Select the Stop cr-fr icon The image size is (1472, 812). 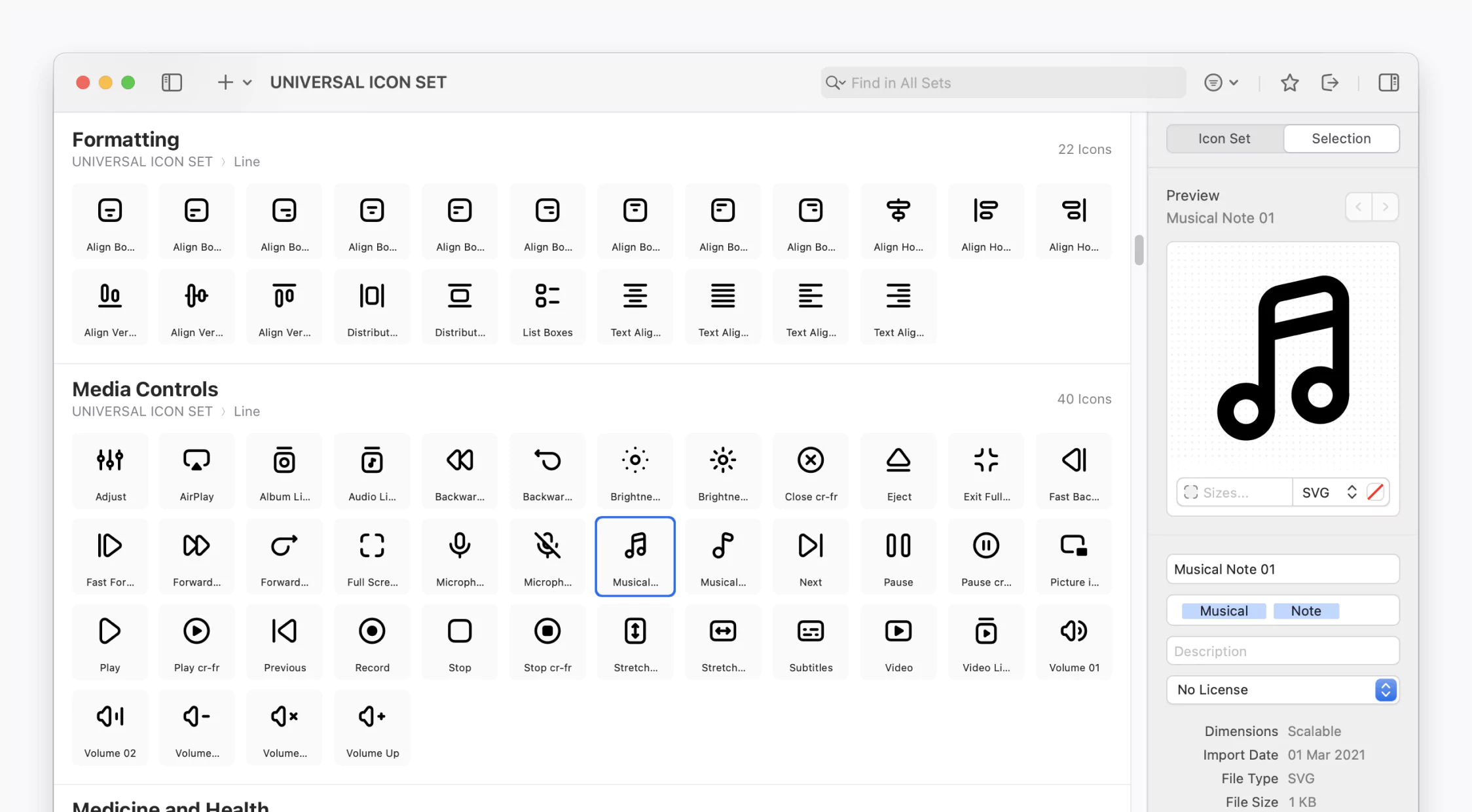point(547,642)
